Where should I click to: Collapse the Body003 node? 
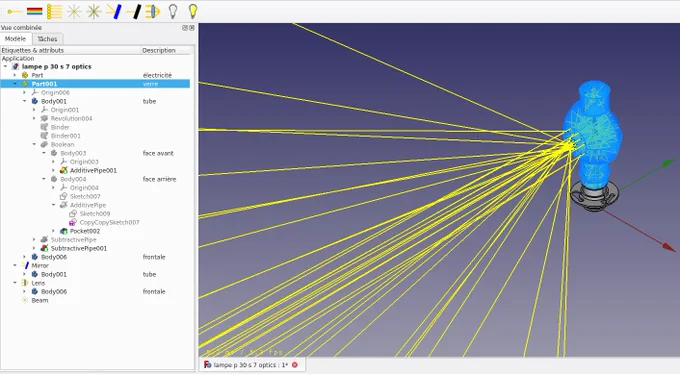tap(43, 153)
